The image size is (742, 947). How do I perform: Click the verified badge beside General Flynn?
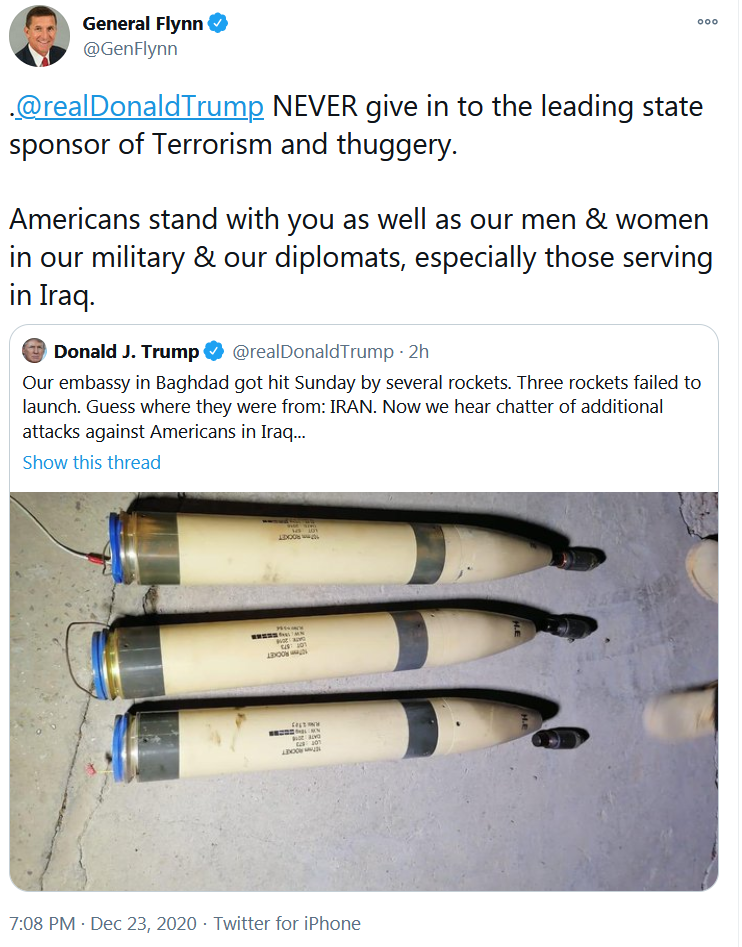[218, 24]
